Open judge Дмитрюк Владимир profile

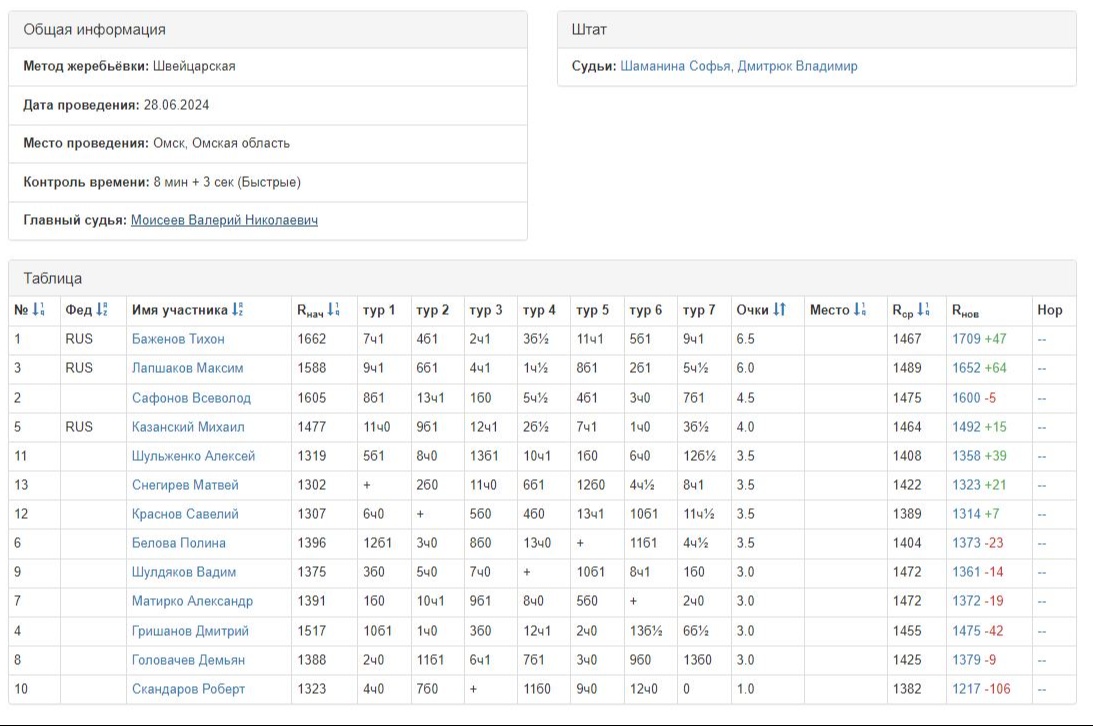tap(797, 66)
